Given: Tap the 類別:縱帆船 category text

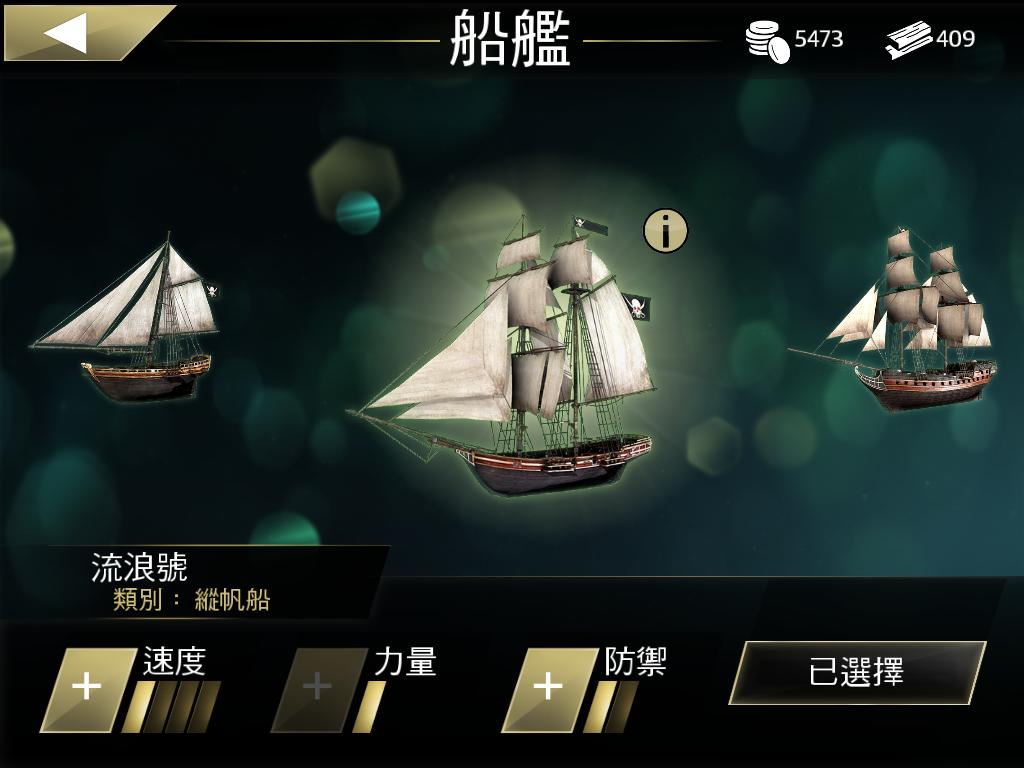Looking at the screenshot, I should 191,600.
